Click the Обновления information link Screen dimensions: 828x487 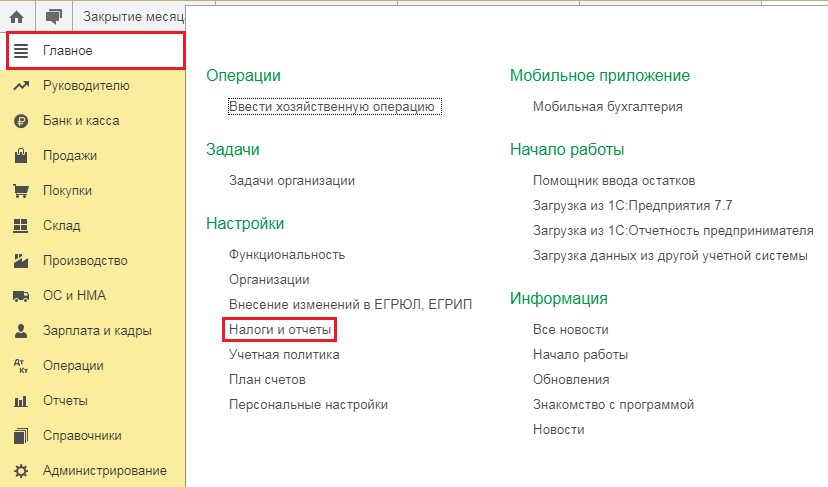(x=571, y=379)
